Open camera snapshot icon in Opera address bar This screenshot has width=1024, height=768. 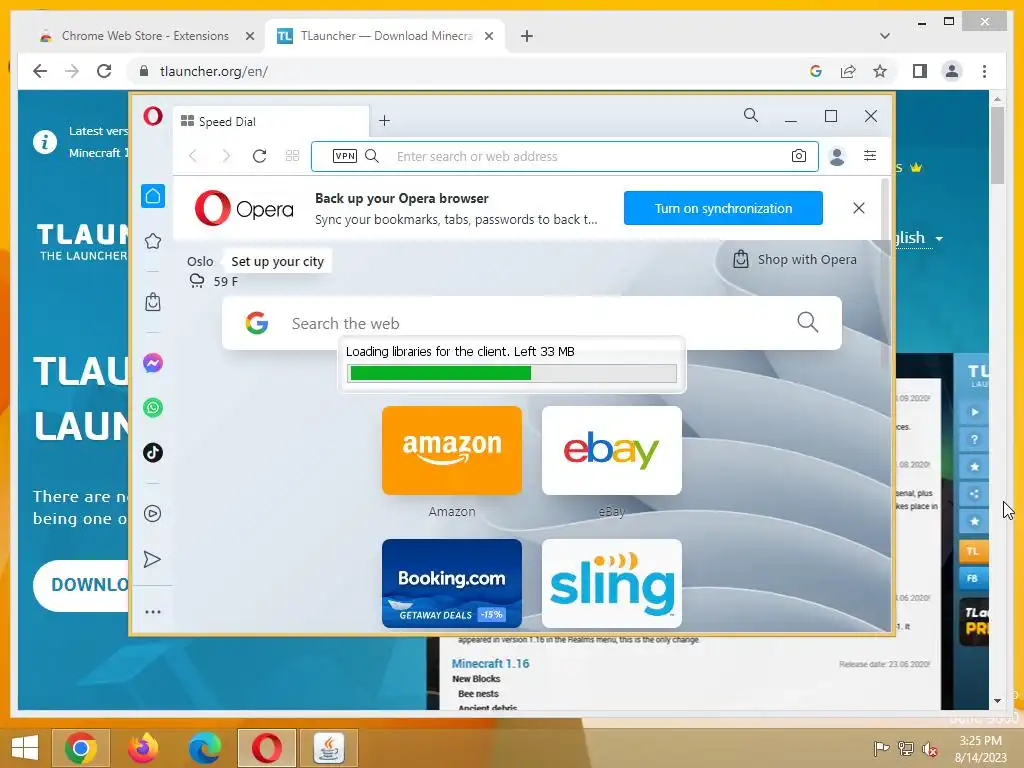[x=799, y=155]
